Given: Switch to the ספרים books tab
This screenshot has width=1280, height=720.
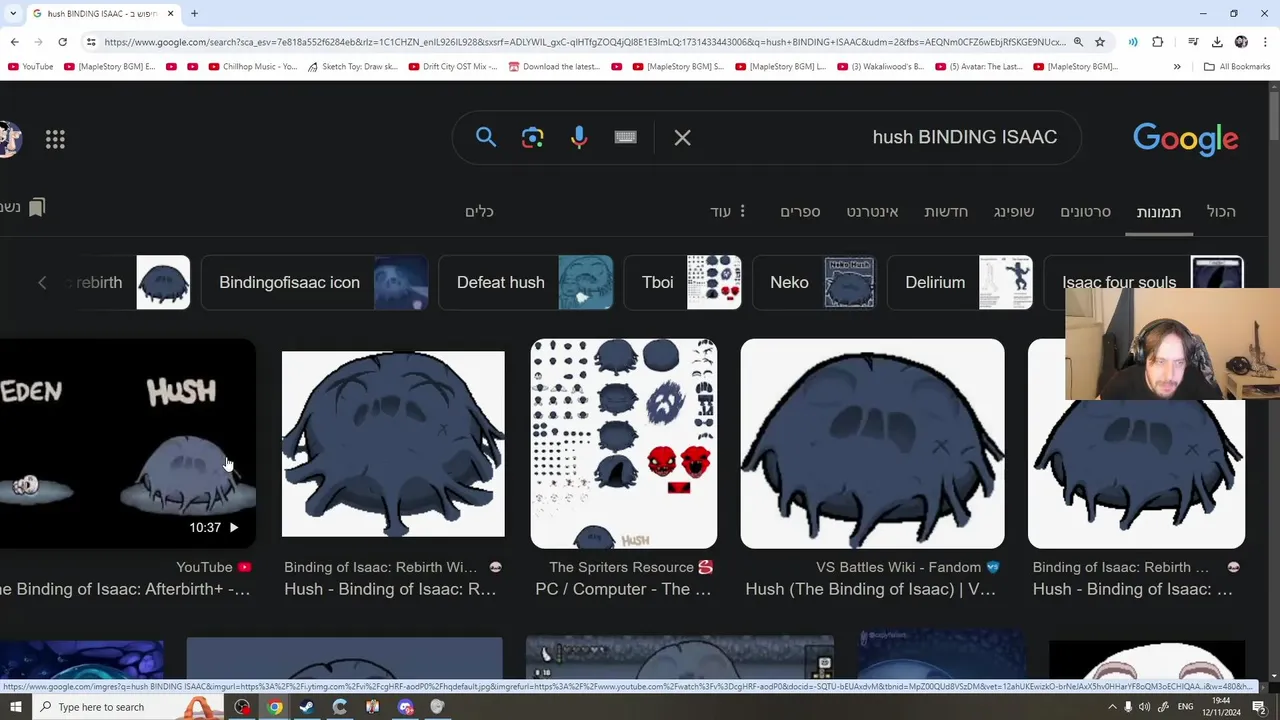Looking at the screenshot, I should [800, 211].
